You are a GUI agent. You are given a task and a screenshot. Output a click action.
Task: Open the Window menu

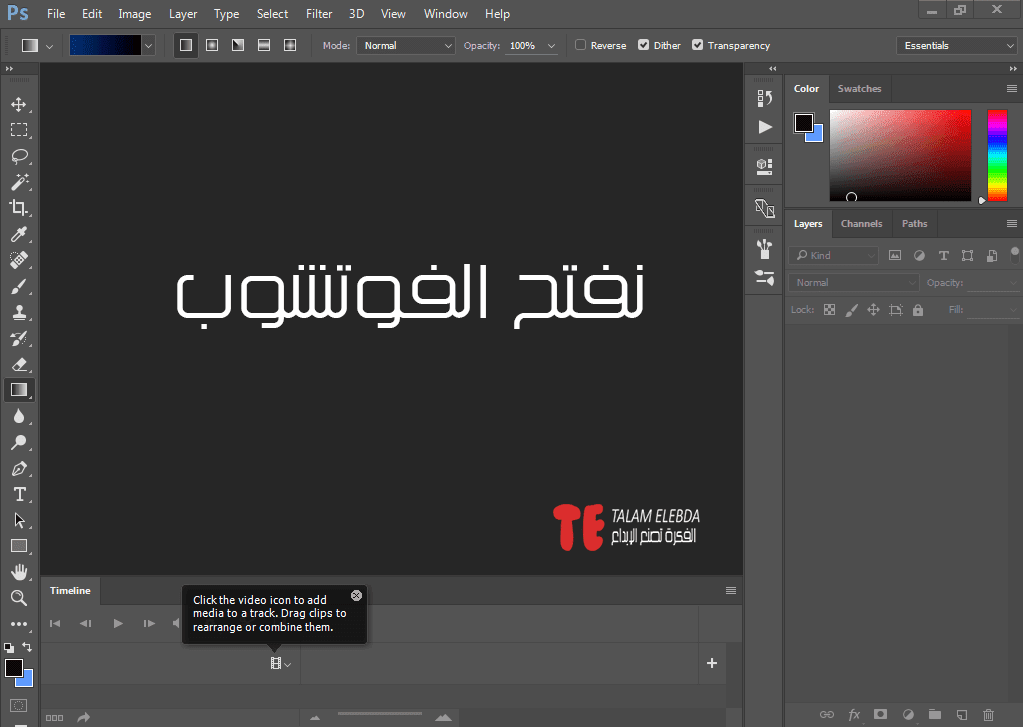tap(446, 14)
